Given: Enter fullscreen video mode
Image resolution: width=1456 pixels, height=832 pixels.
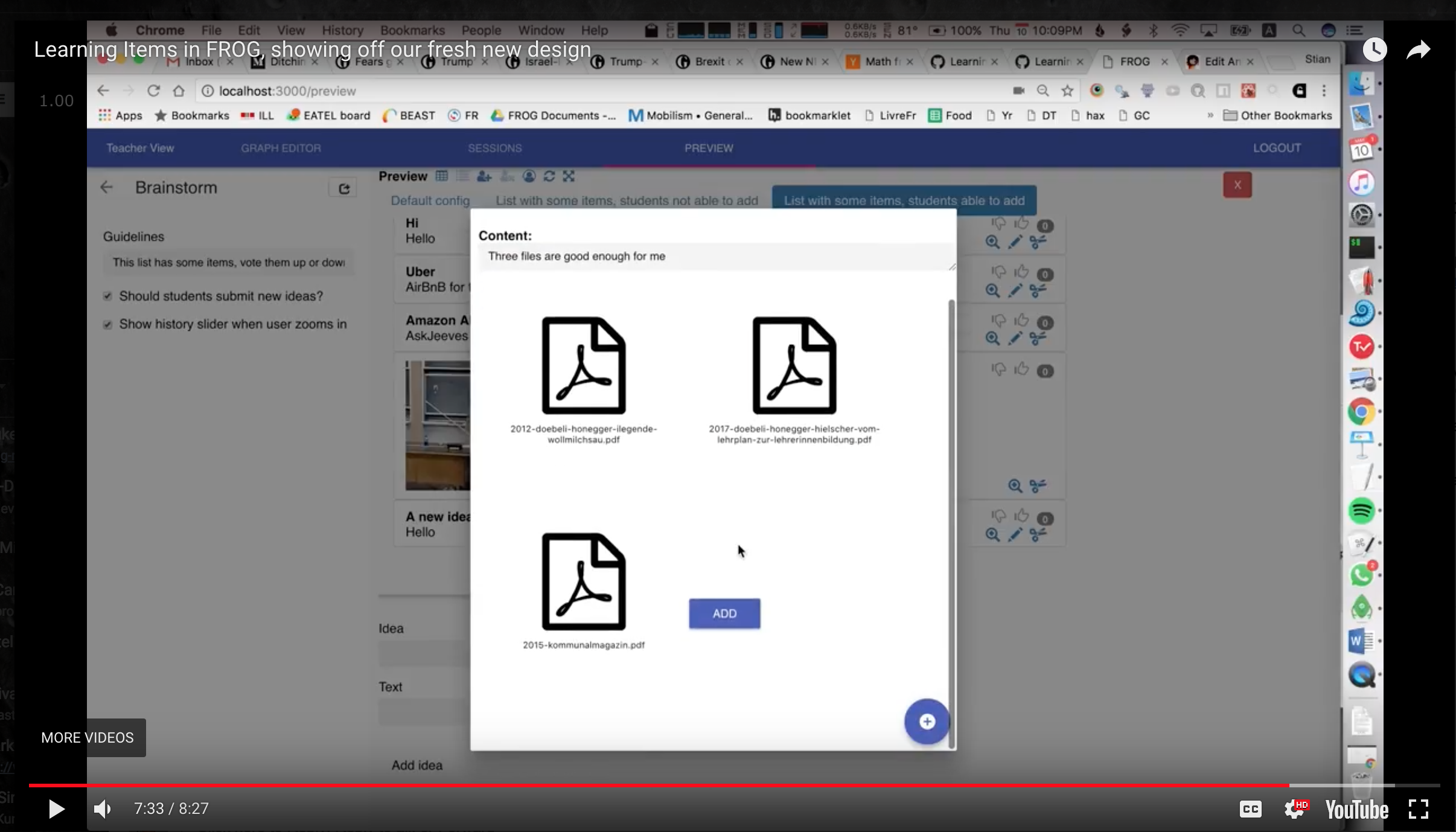Looking at the screenshot, I should click(x=1418, y=809).
